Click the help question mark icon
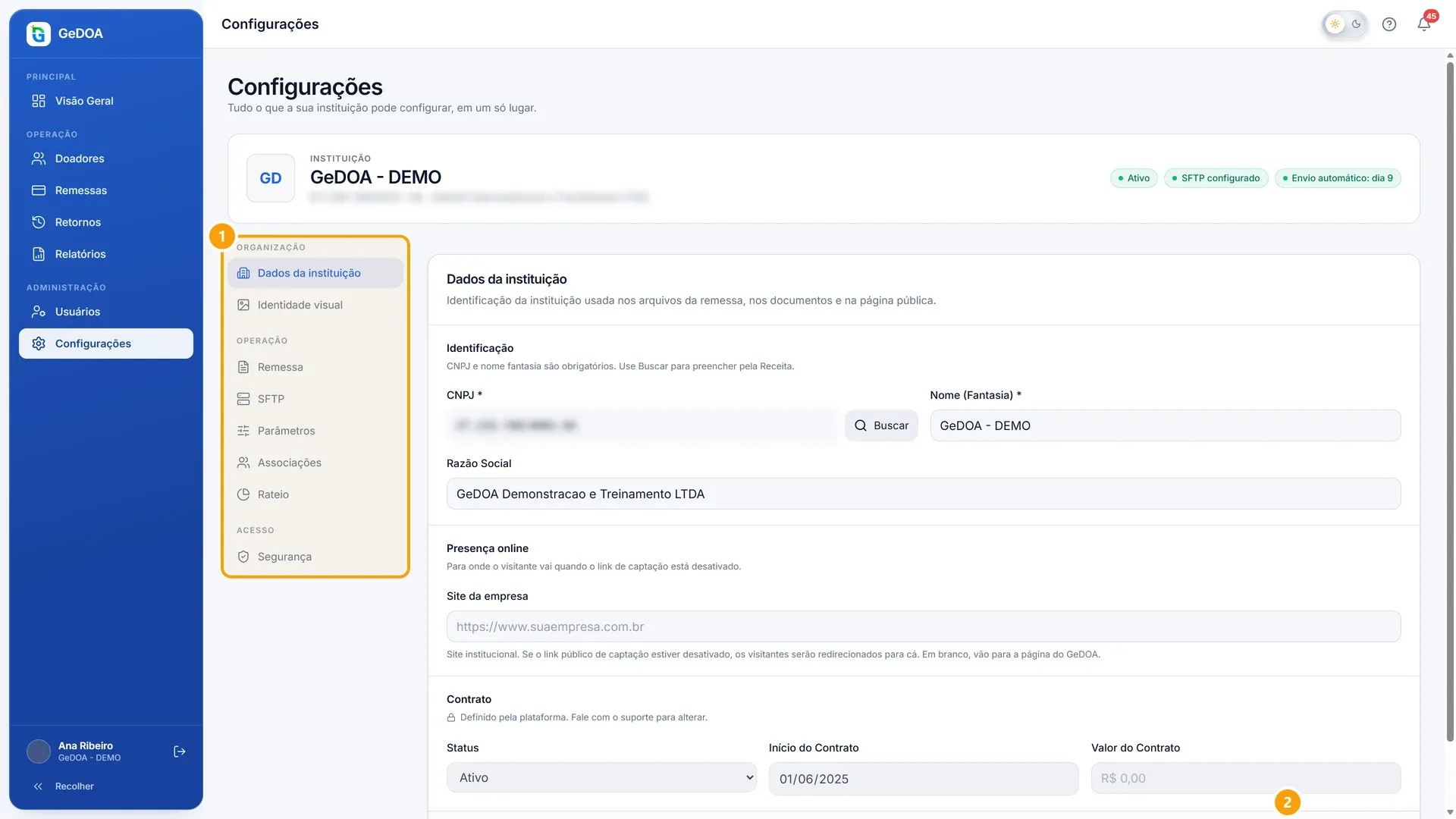 click(1389, 24)
